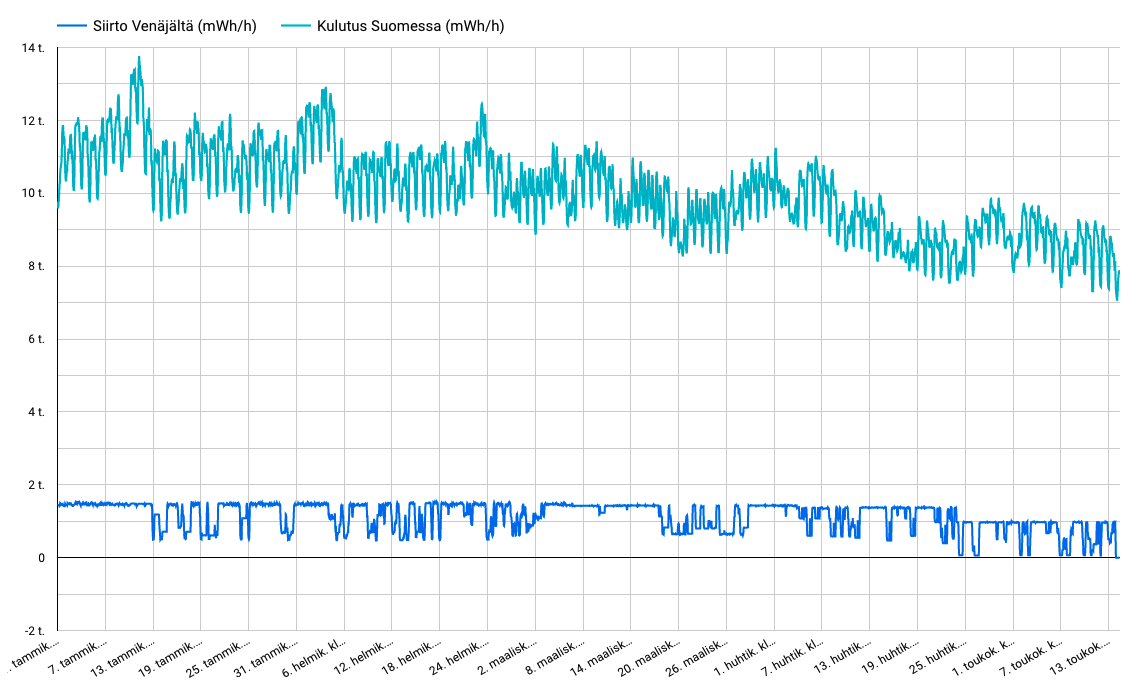Click the 1. toukok. x-axis date label
Screen dimensions: 1141x691
(x=985, y=656)
